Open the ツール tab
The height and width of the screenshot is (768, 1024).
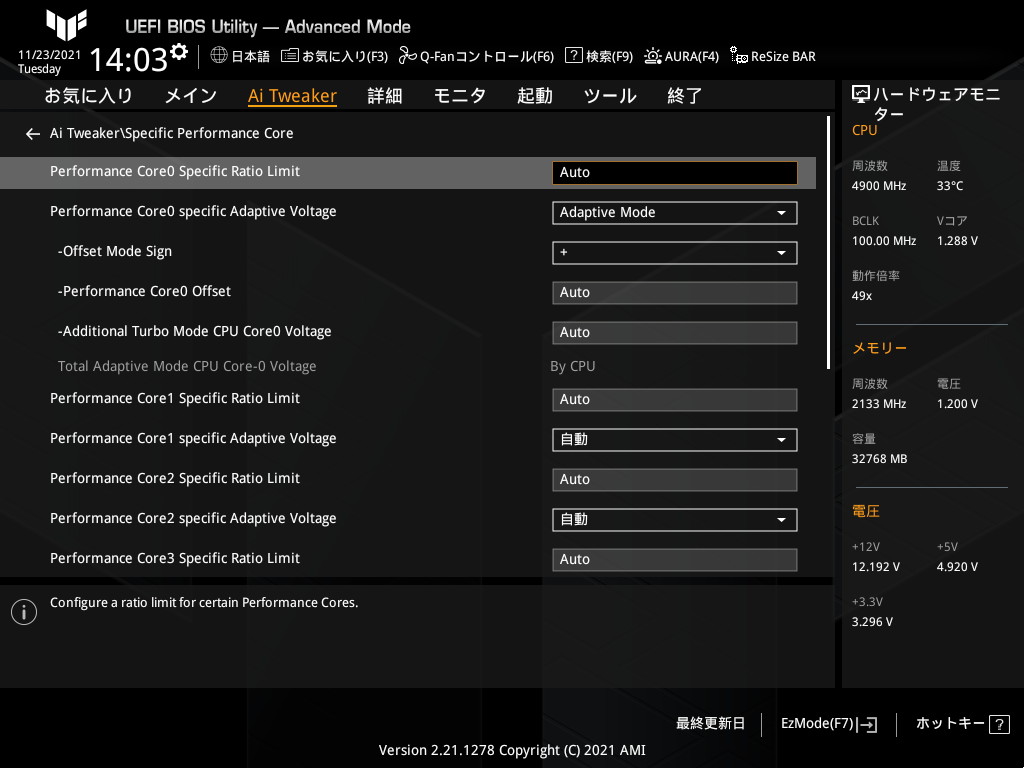pyautogui.click(x=610, y=96)
